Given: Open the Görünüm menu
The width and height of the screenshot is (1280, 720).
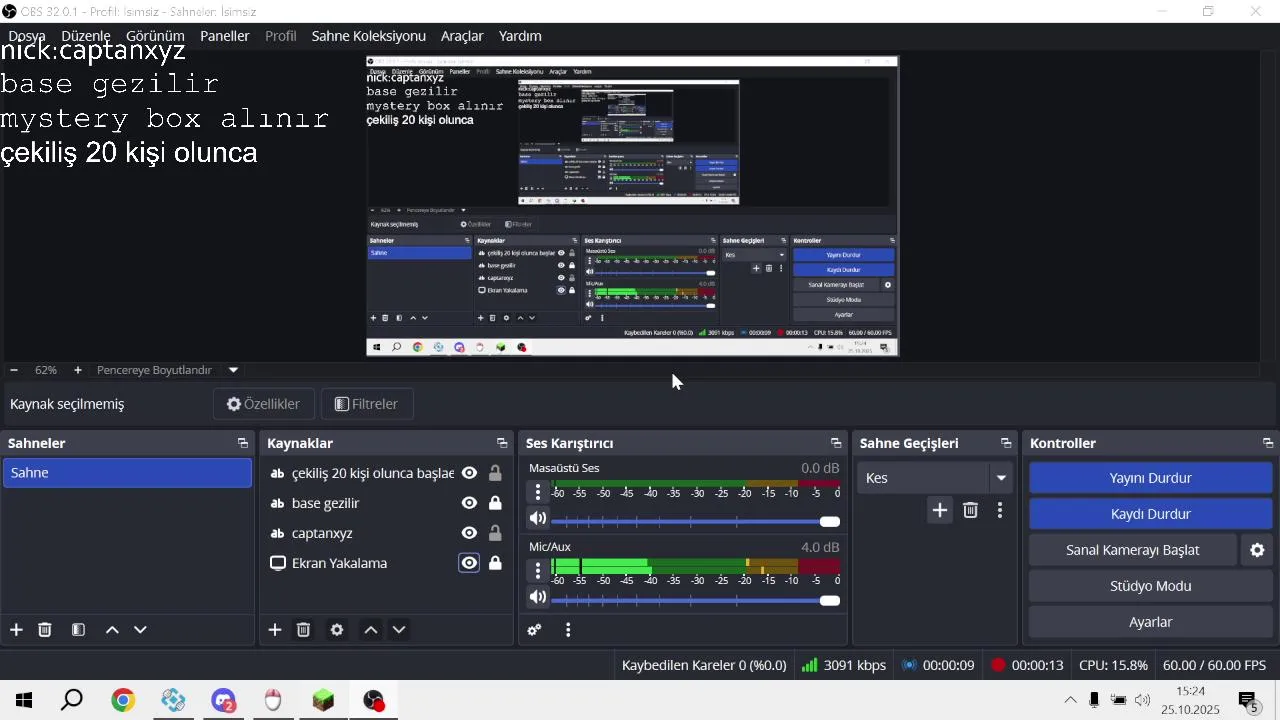Looking at the screenshot, I should pos(155,36).
